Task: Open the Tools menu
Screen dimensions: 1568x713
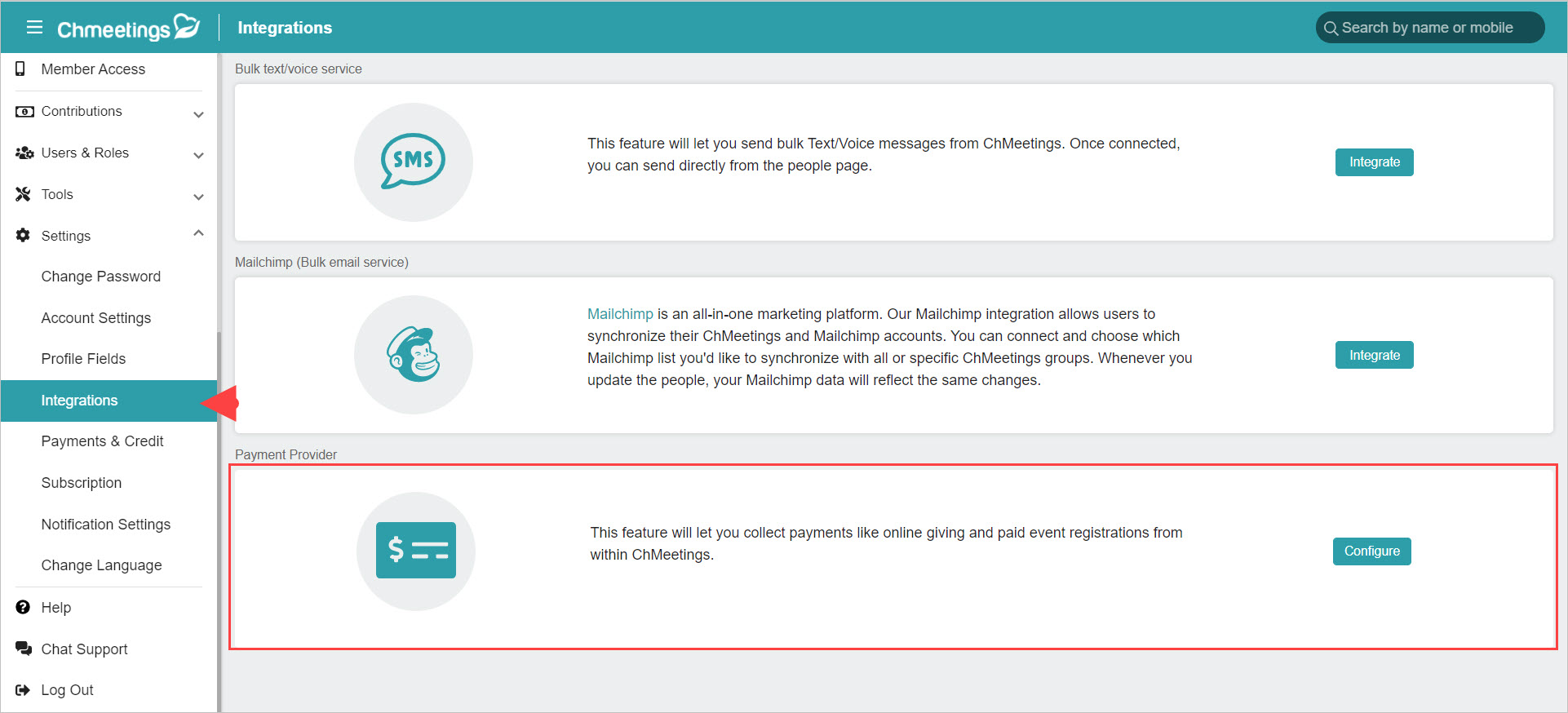Action: tap(57, 194)
